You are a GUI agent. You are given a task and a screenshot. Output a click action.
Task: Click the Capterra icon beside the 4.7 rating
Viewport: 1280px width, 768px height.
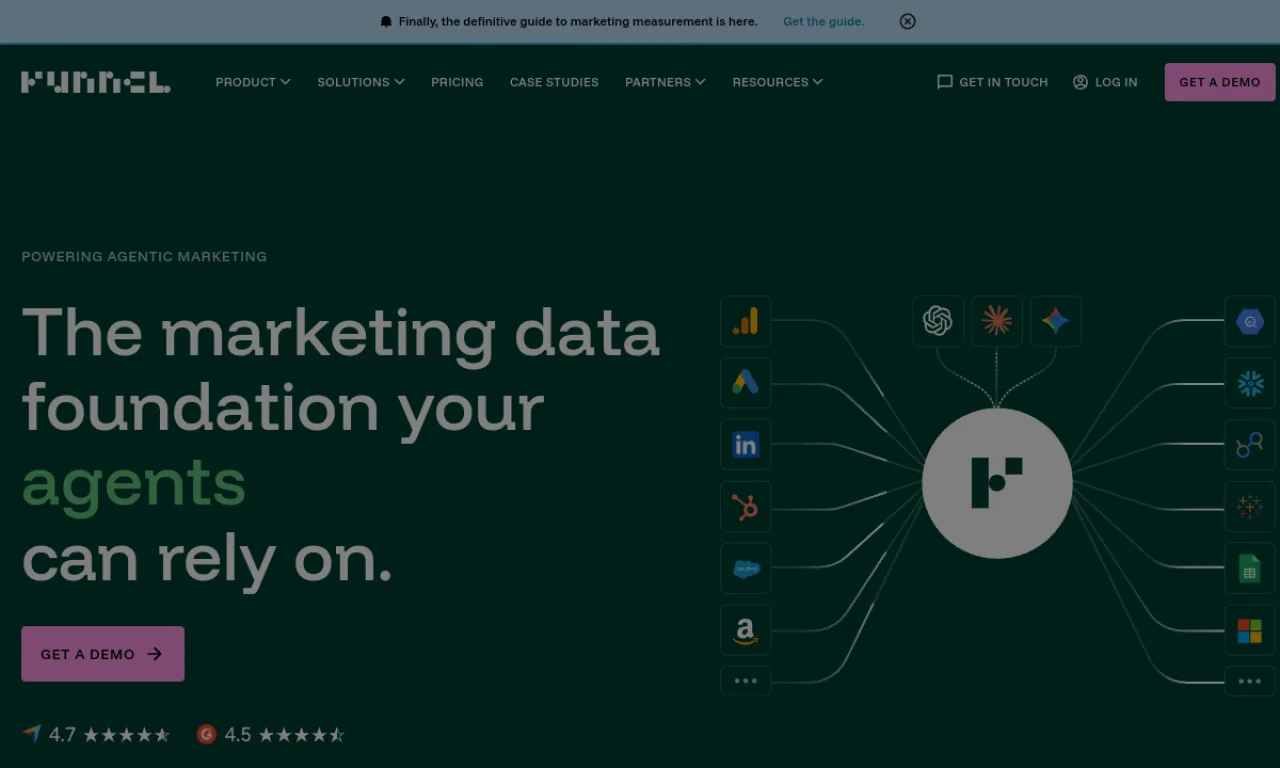pos(32,734)
